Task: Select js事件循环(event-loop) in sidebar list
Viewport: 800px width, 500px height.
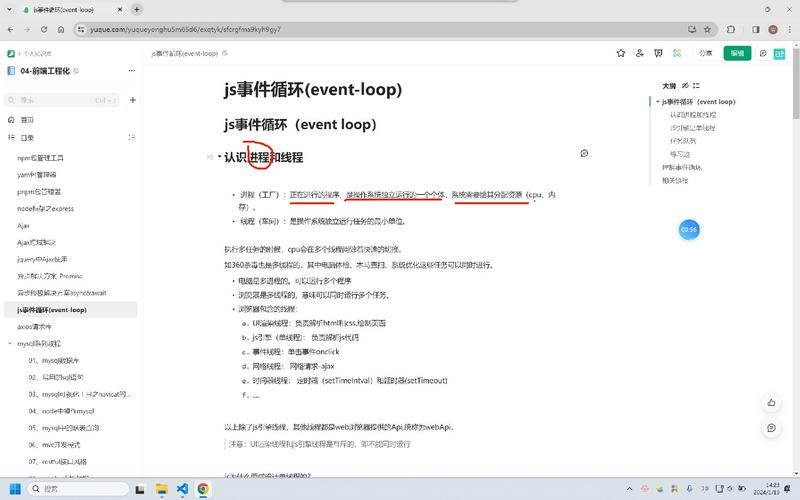Action: coord(70,310)
